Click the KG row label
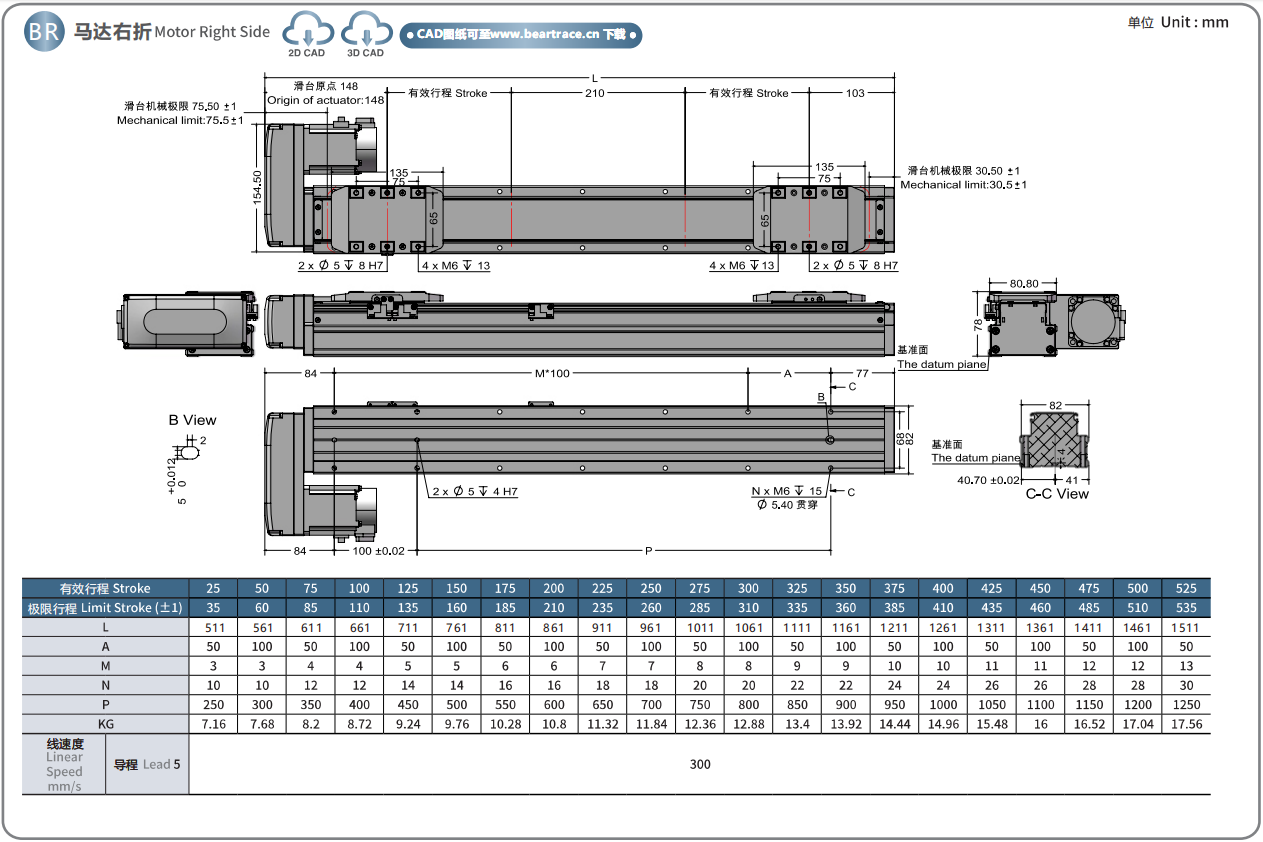1263x842 pixels. pyautogui.click(x=105, y=724)
